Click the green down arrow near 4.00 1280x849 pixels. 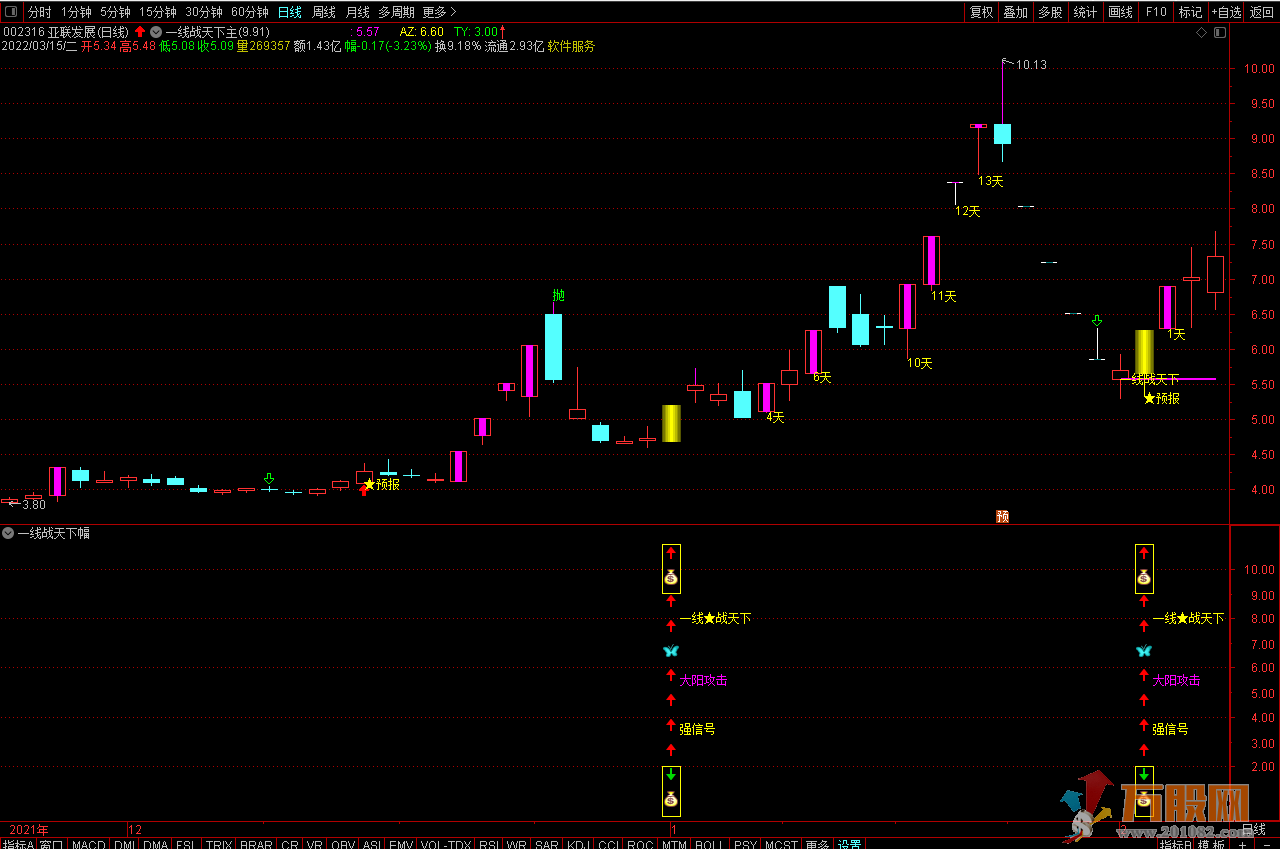pyautogui.click(x=268, y=479)
